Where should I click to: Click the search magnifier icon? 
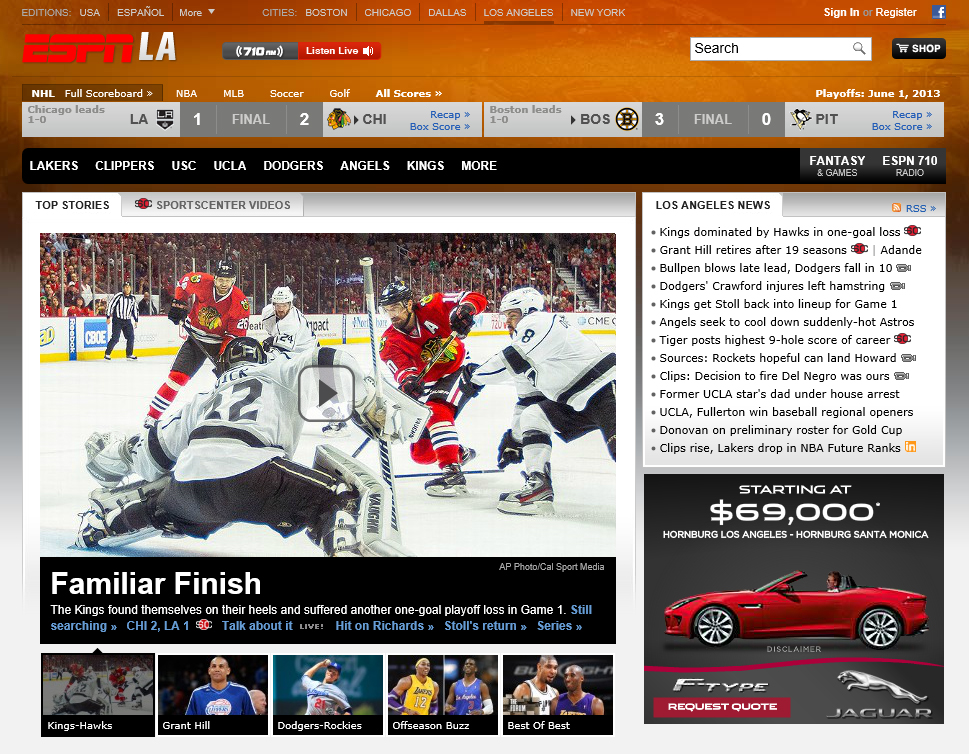coord(858,48)
